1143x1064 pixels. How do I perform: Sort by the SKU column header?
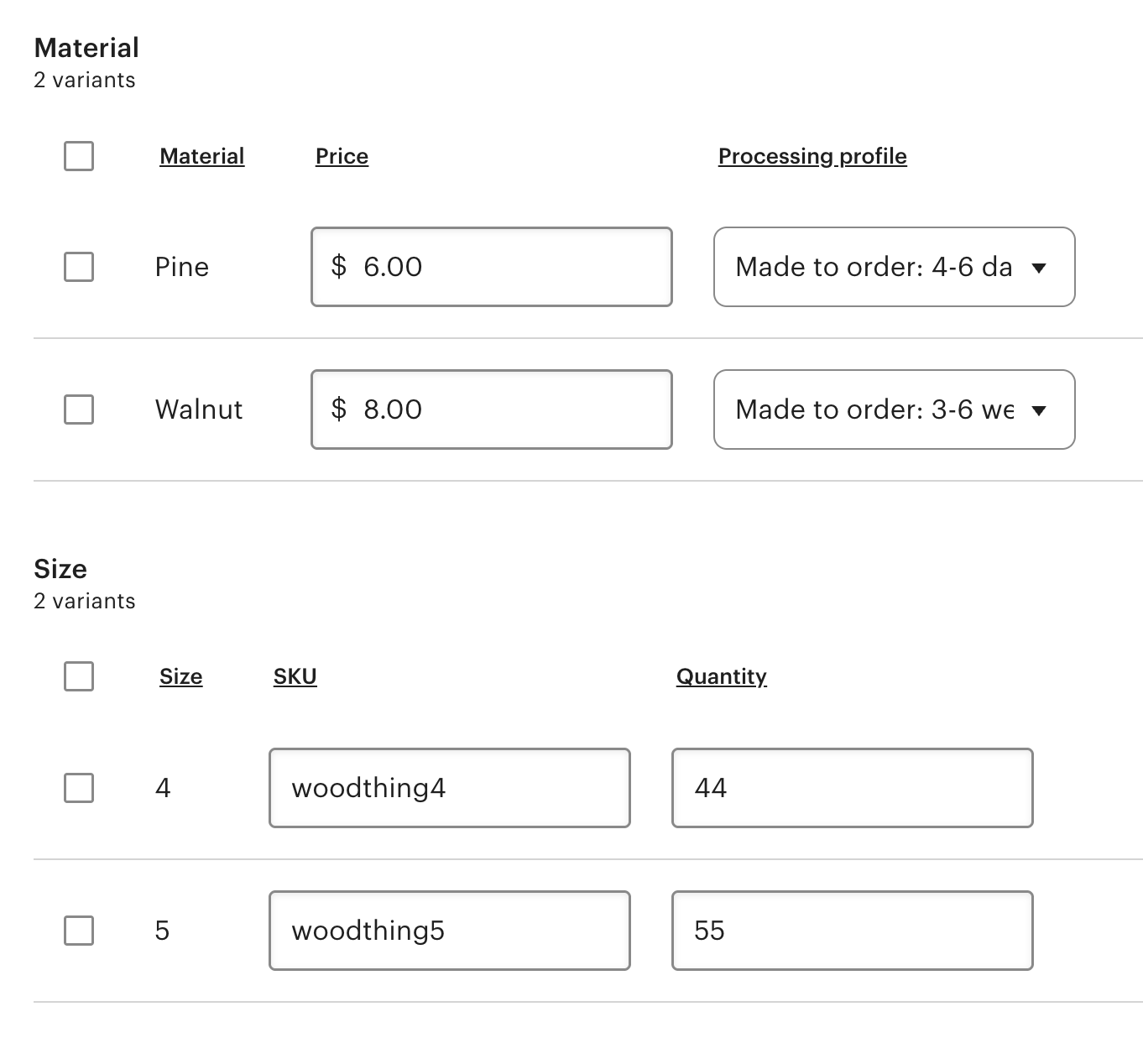(x=295, y=676)
